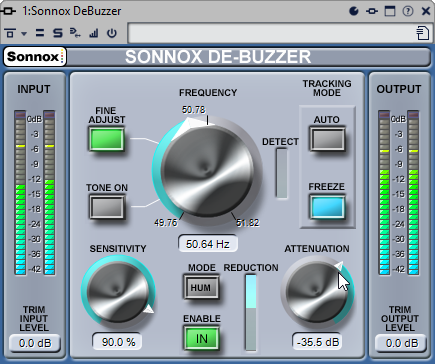Click the dark circle icon in the title bar
Viewport: 435px width, 364px height.
click(354, 11)
